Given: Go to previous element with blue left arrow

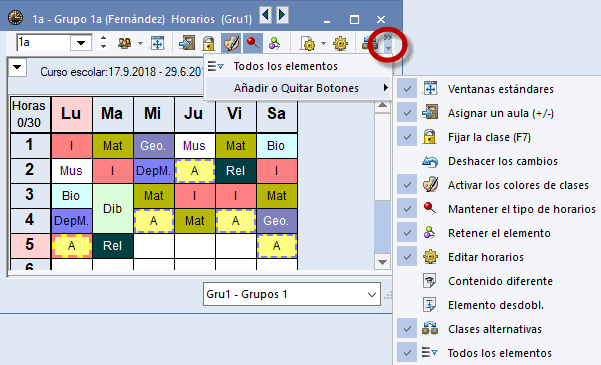Looking at the screenshot, I should point(266,15).
